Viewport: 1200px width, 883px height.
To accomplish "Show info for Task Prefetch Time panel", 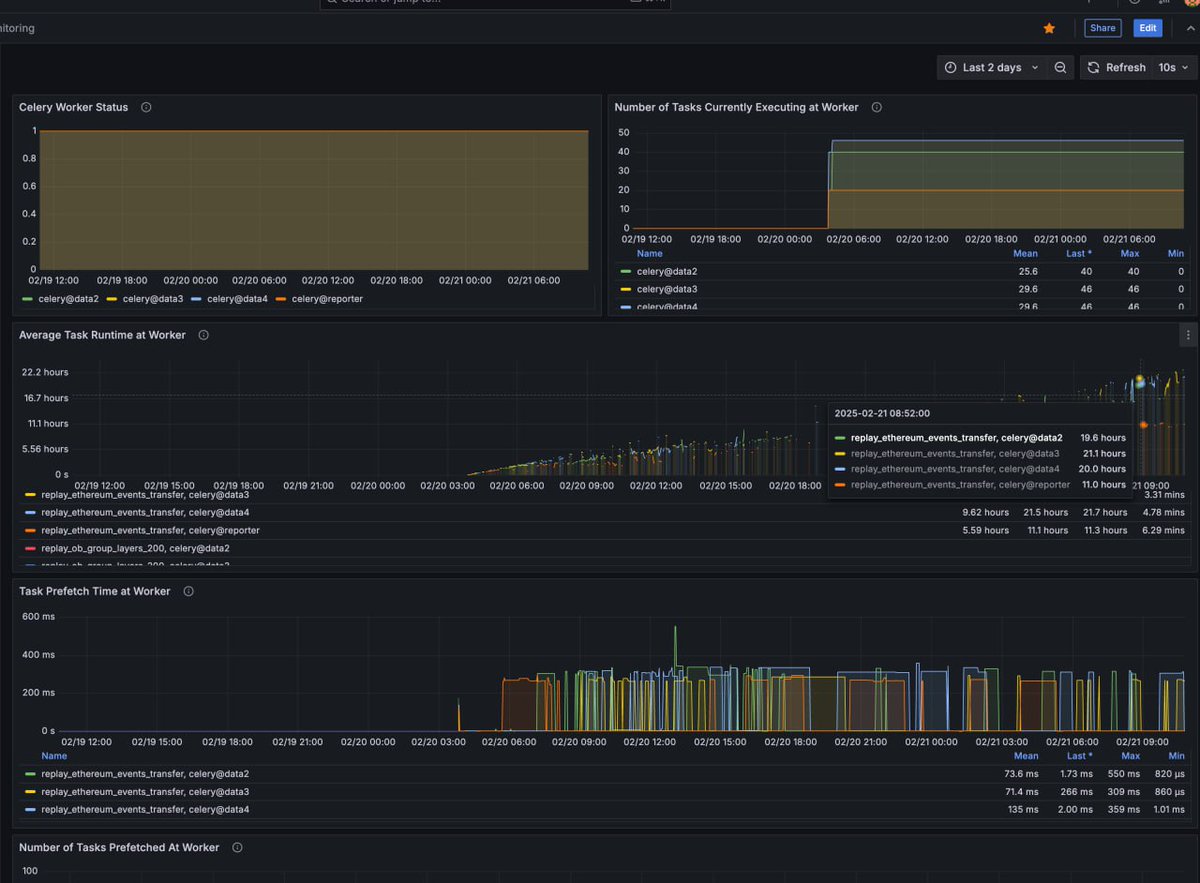I will point(189,591).
